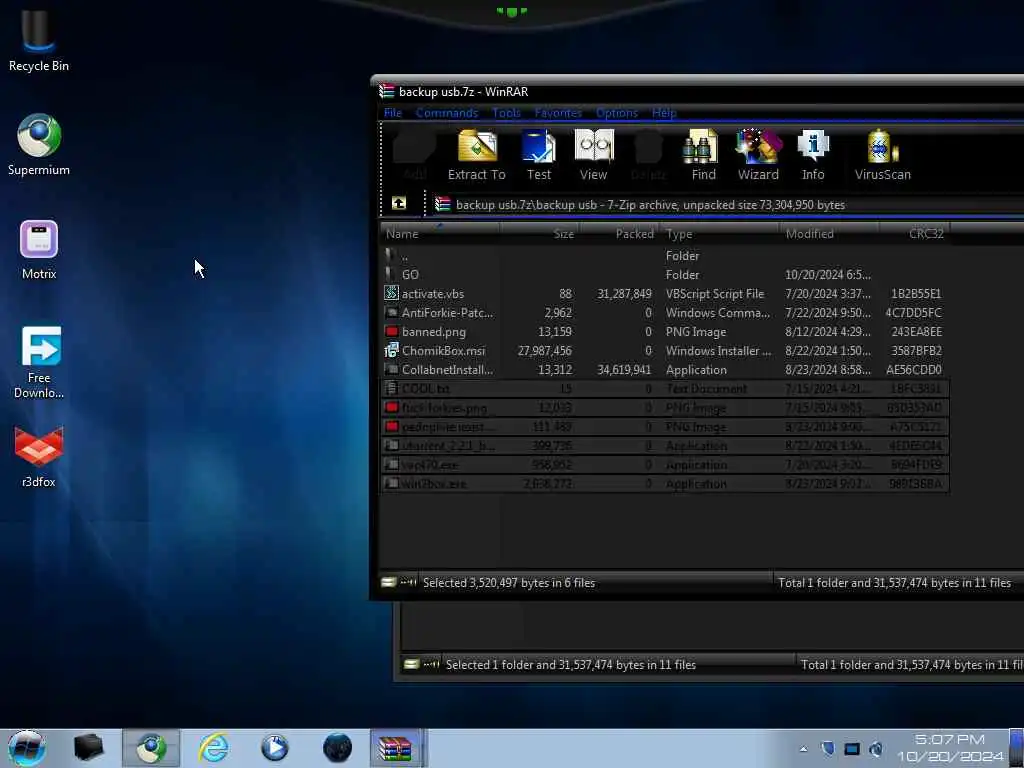The height and width of the screenshot is (768, 1024).
Task: Expand hidden tray icons arrow
Action: 803,749
